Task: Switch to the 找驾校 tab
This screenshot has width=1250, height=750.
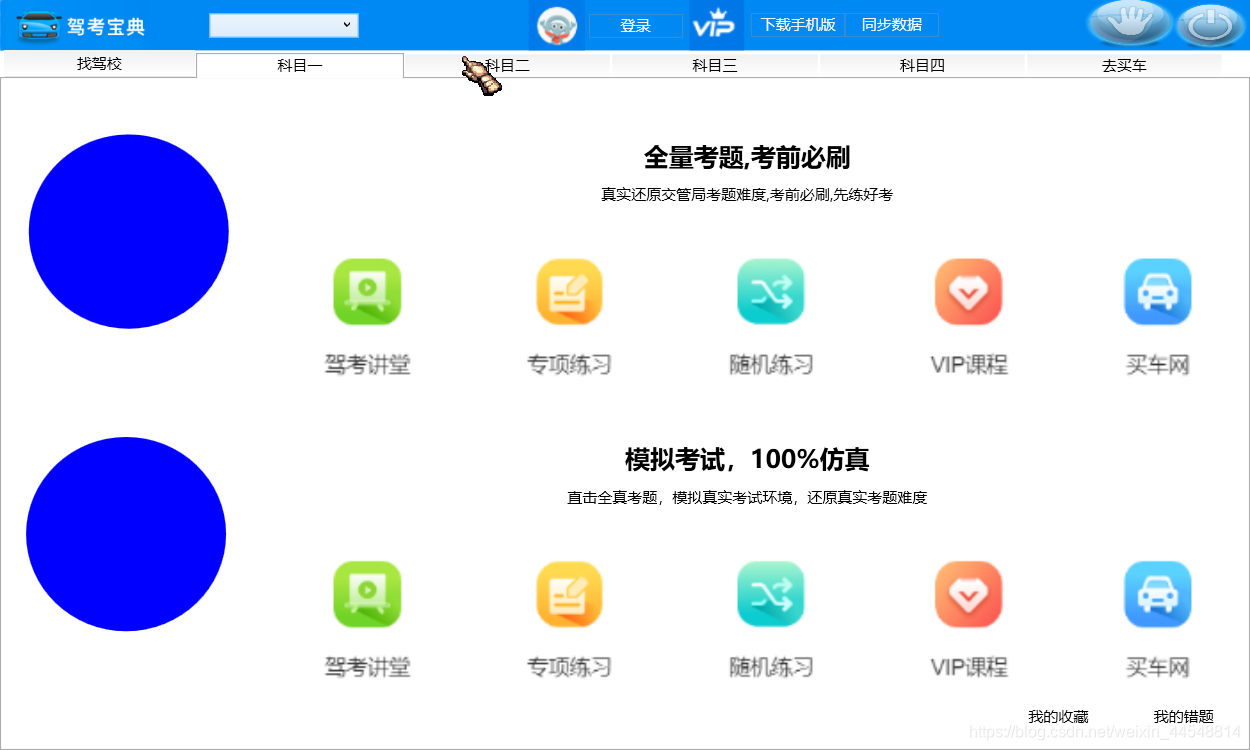Action: tap(99, 64)
